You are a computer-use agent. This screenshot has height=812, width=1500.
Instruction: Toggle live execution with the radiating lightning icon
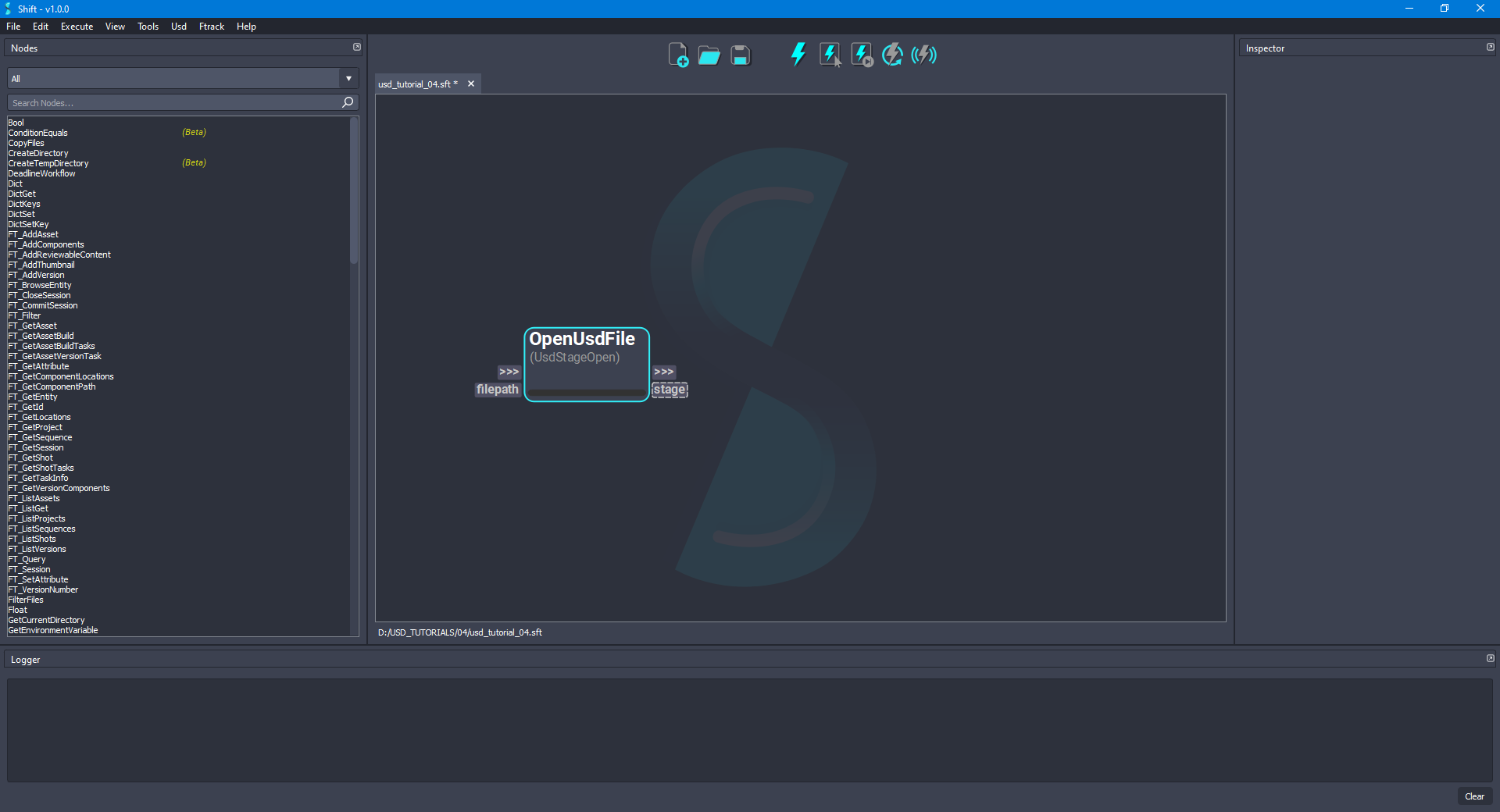(923, 55)
